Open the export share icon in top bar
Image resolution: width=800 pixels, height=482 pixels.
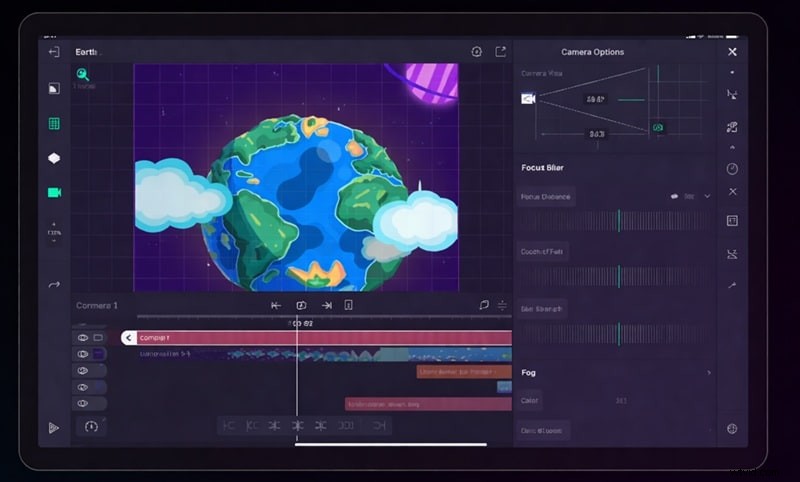(x=501, y=52)
